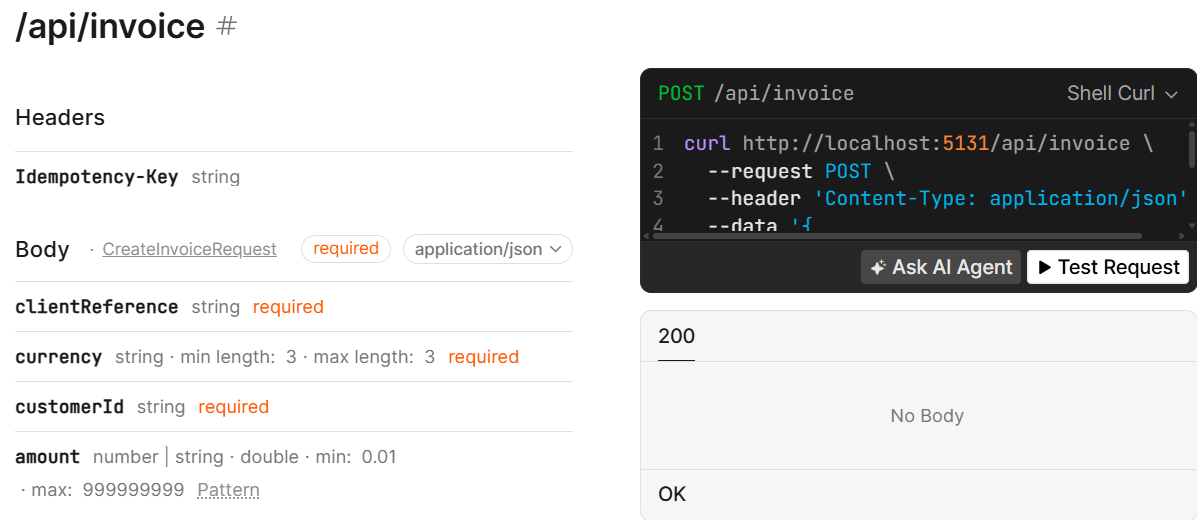Click the Headers section title
1197x520 pixels.
pos(60,118)
